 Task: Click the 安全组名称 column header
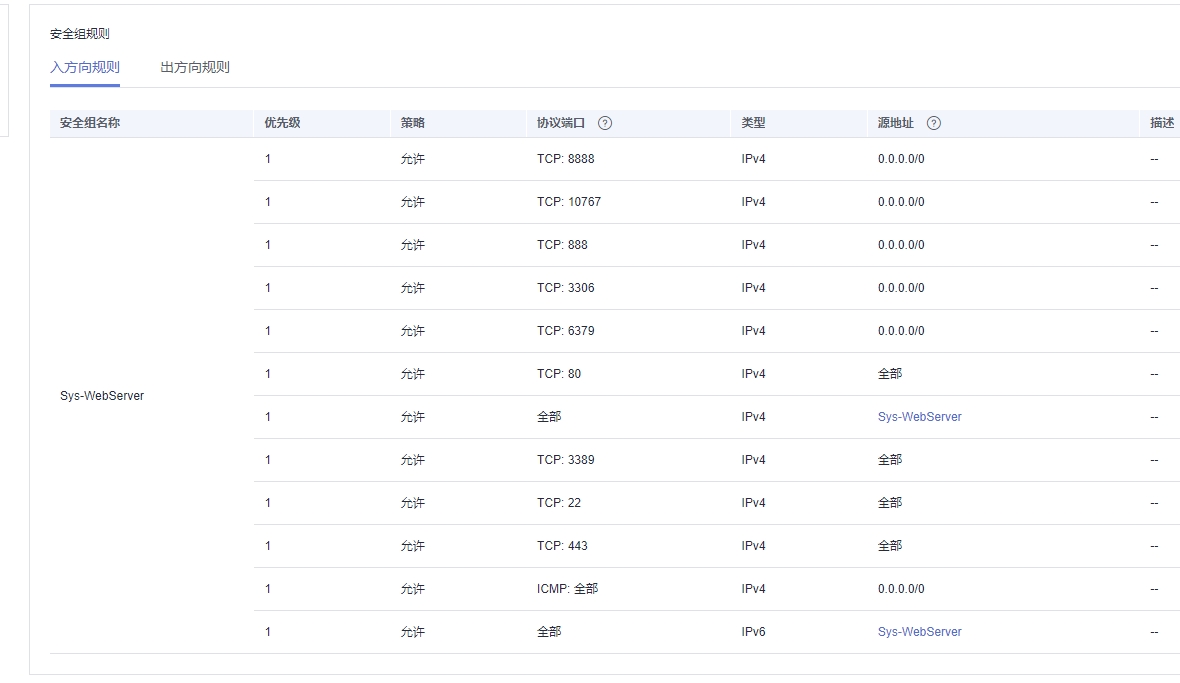click(x=90, y=123)
